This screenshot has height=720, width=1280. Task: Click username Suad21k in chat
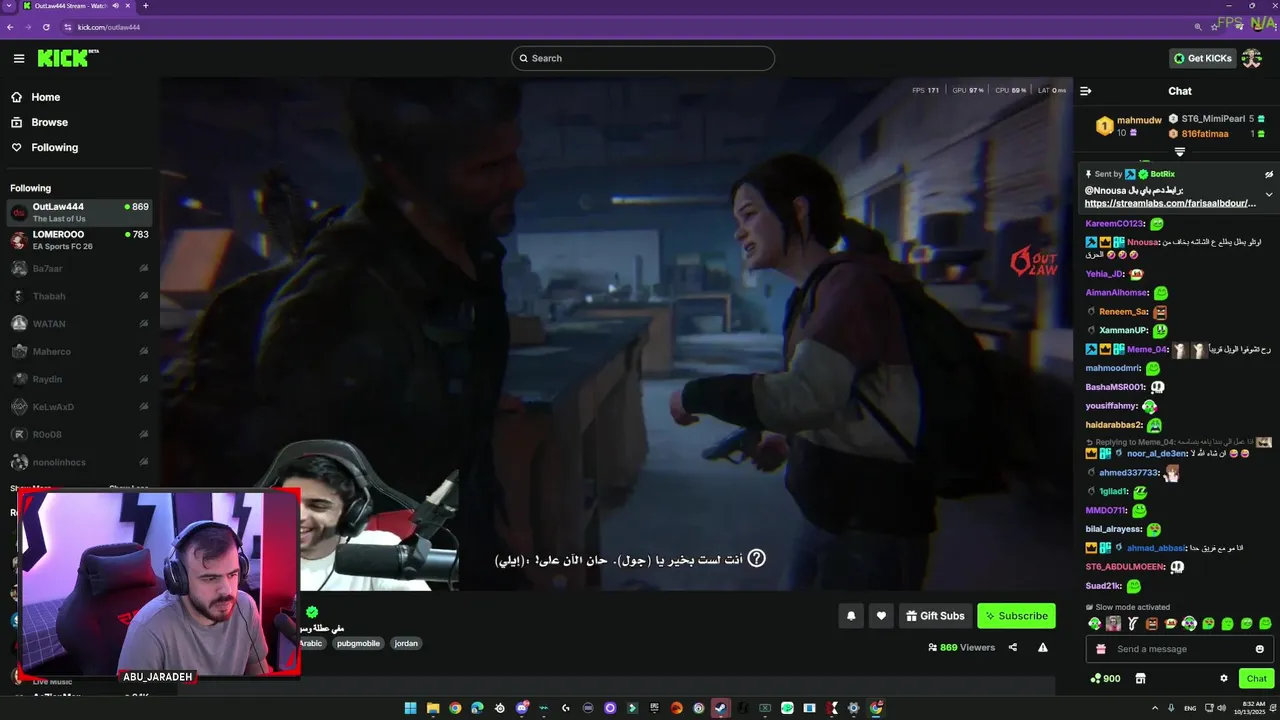click(x=1103, y=586)
